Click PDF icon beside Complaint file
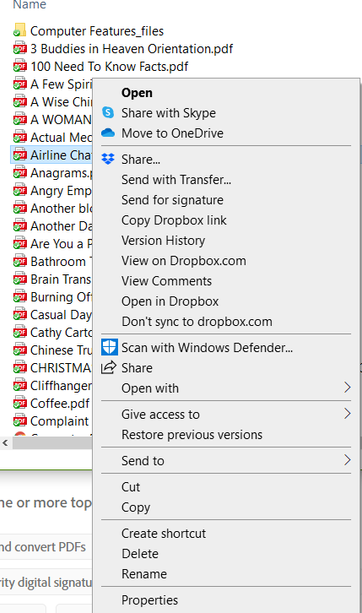Image resolution: width=362 pixels, height=613 pixels. [20, 421]
